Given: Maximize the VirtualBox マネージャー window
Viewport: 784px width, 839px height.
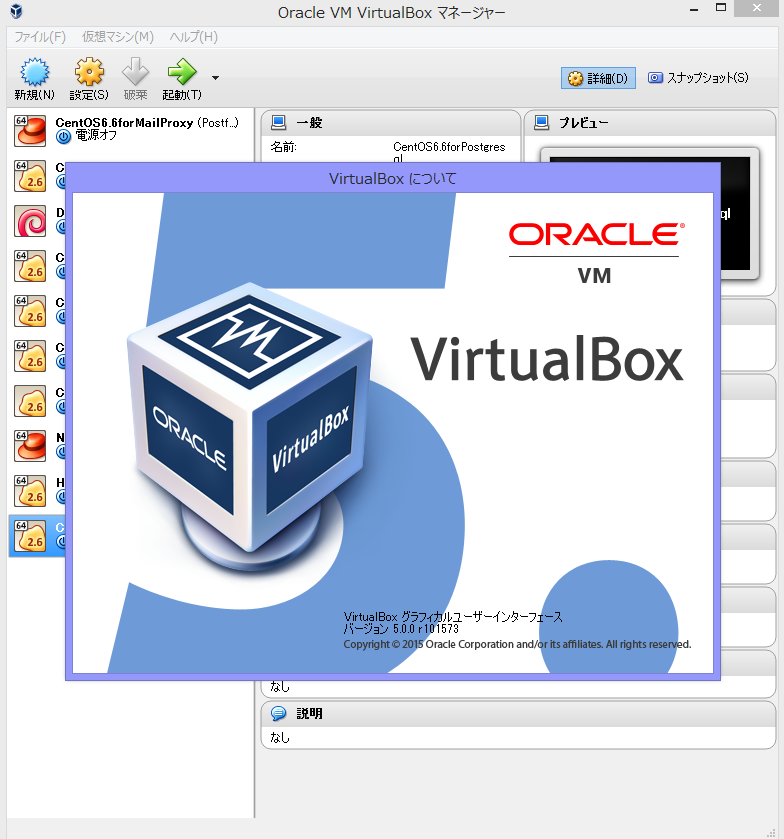Looking at the screenshot, I should pos(721,8).
